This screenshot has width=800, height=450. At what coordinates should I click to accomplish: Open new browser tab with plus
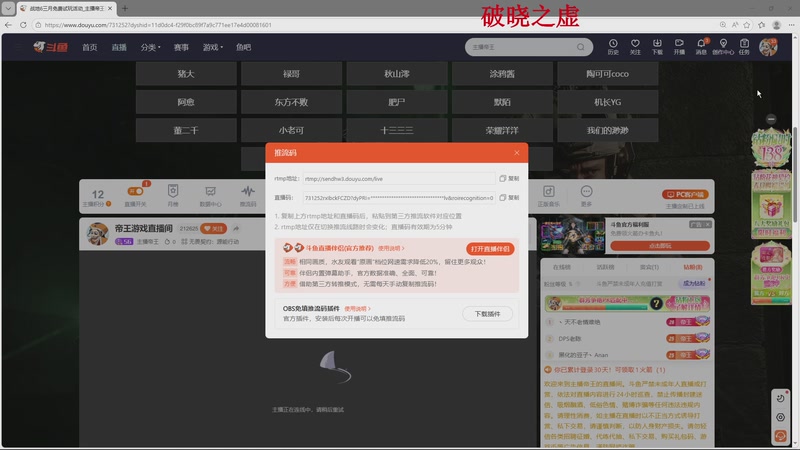tap(124, 8)
